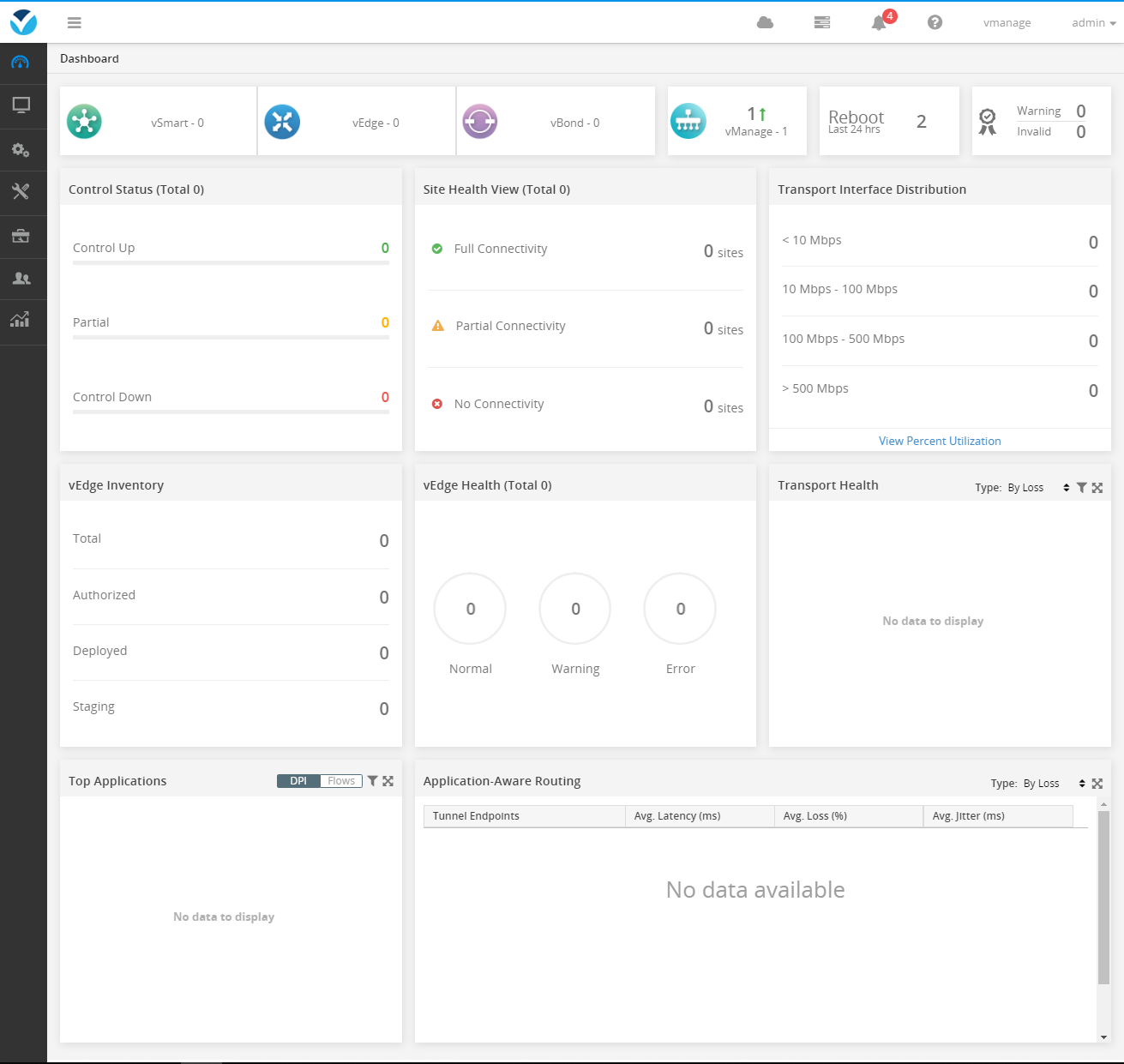The image size is (1124, 1064).
Task: Click the Application-Aware Routing scrollbar thumb
Action: (x=1103, y=898)
